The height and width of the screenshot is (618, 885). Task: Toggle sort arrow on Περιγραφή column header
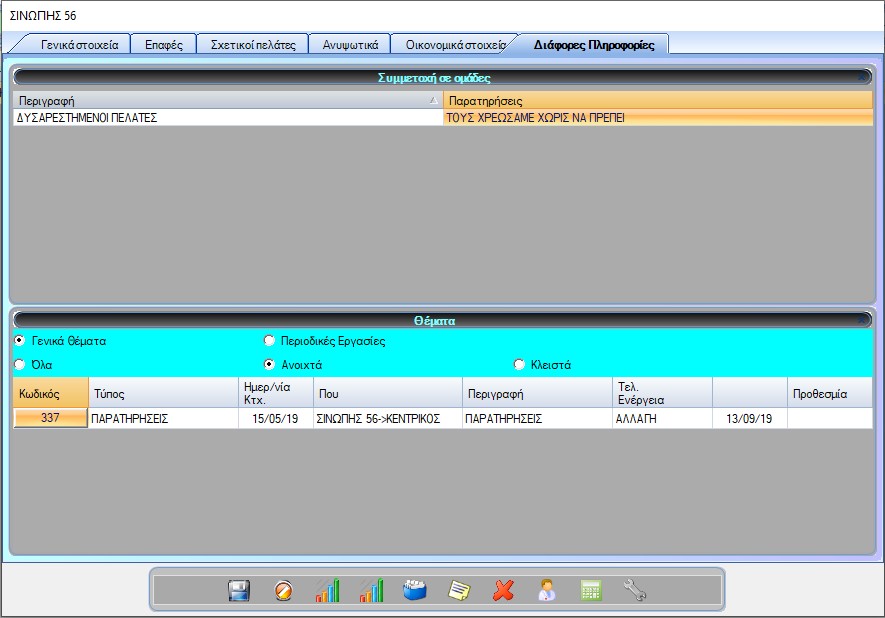432,101
